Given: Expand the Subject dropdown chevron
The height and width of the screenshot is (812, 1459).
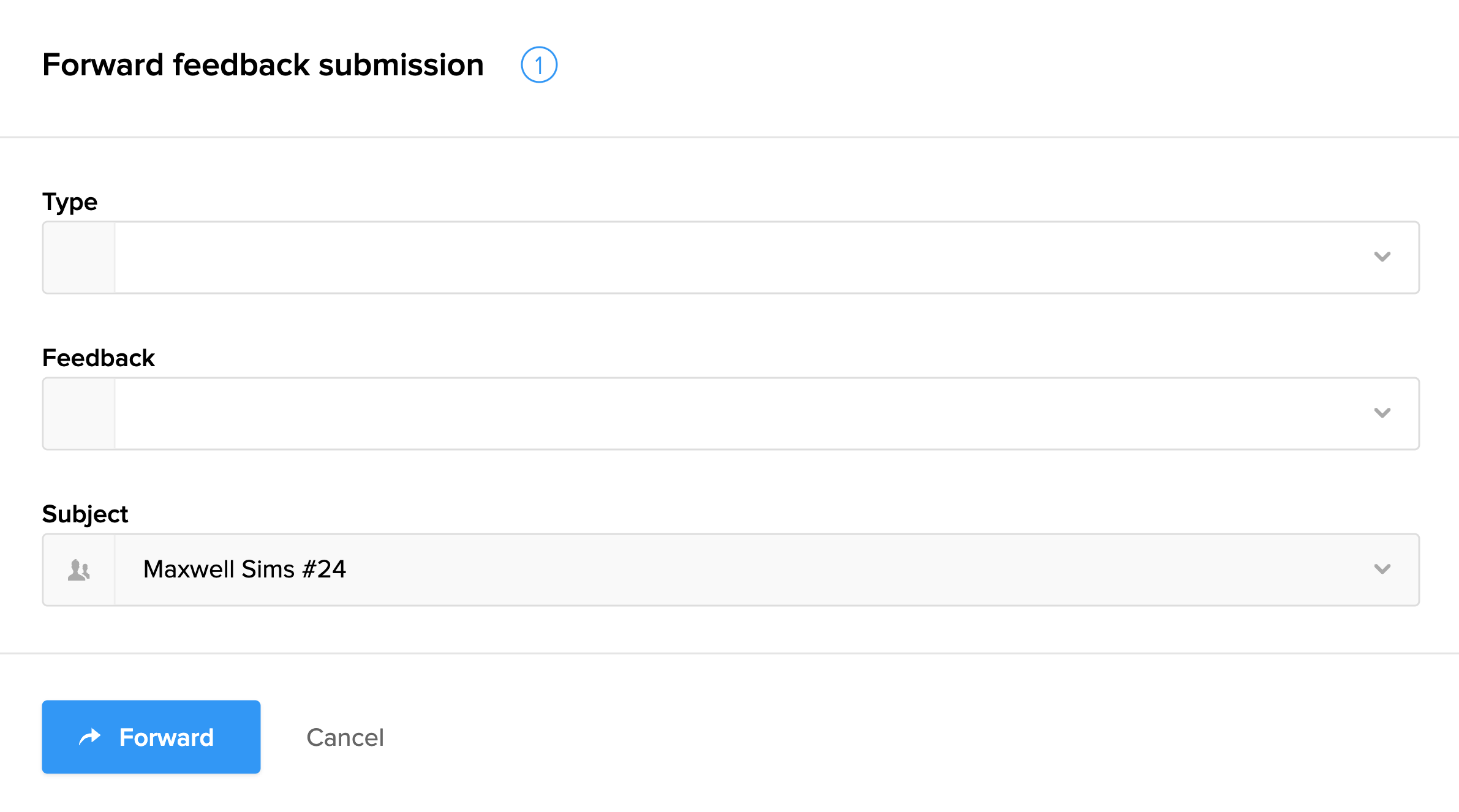Looking at the screenshot, I should click(x=1382, y=570).
